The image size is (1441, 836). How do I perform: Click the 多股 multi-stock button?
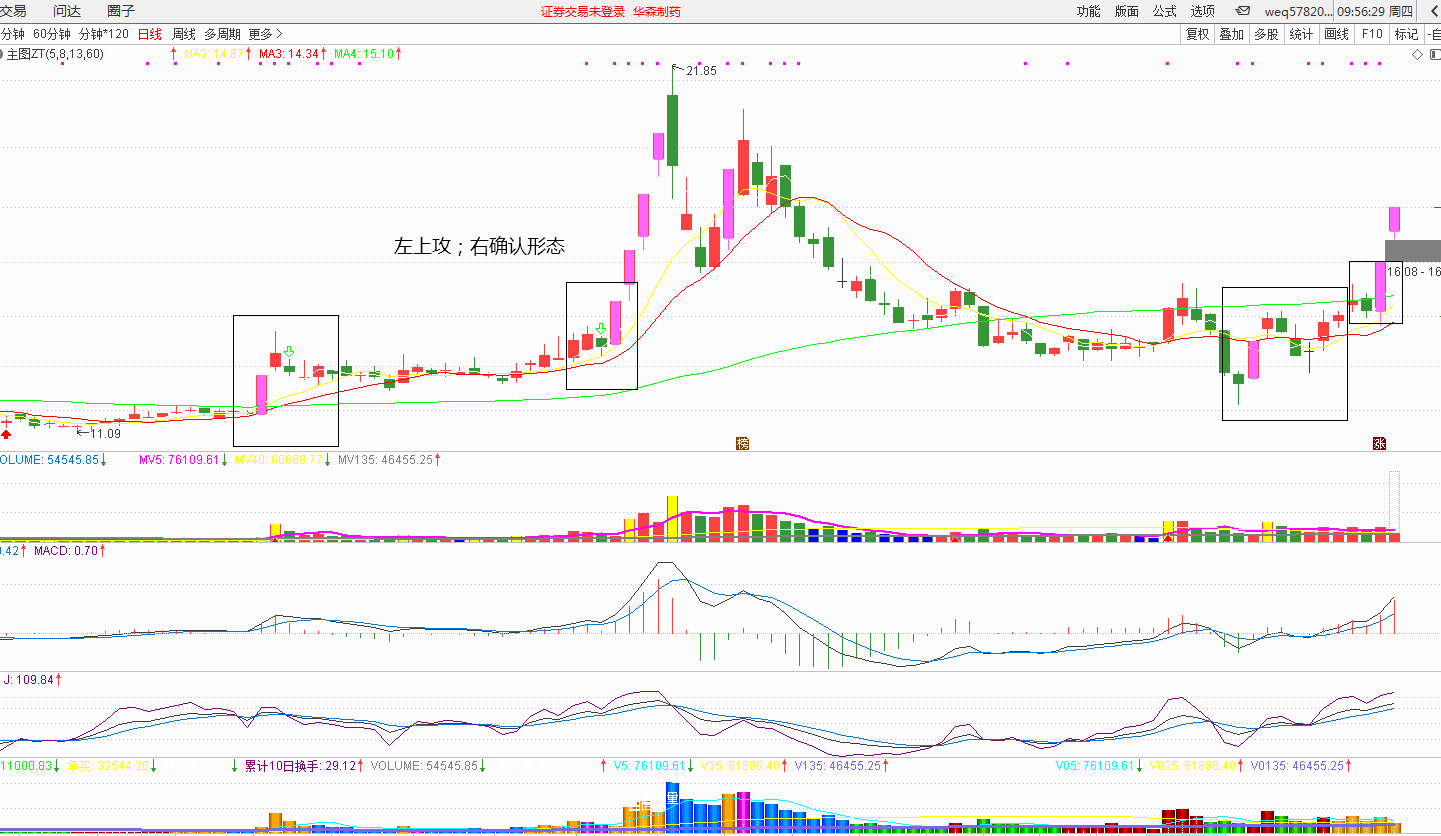pos(1266,33)
